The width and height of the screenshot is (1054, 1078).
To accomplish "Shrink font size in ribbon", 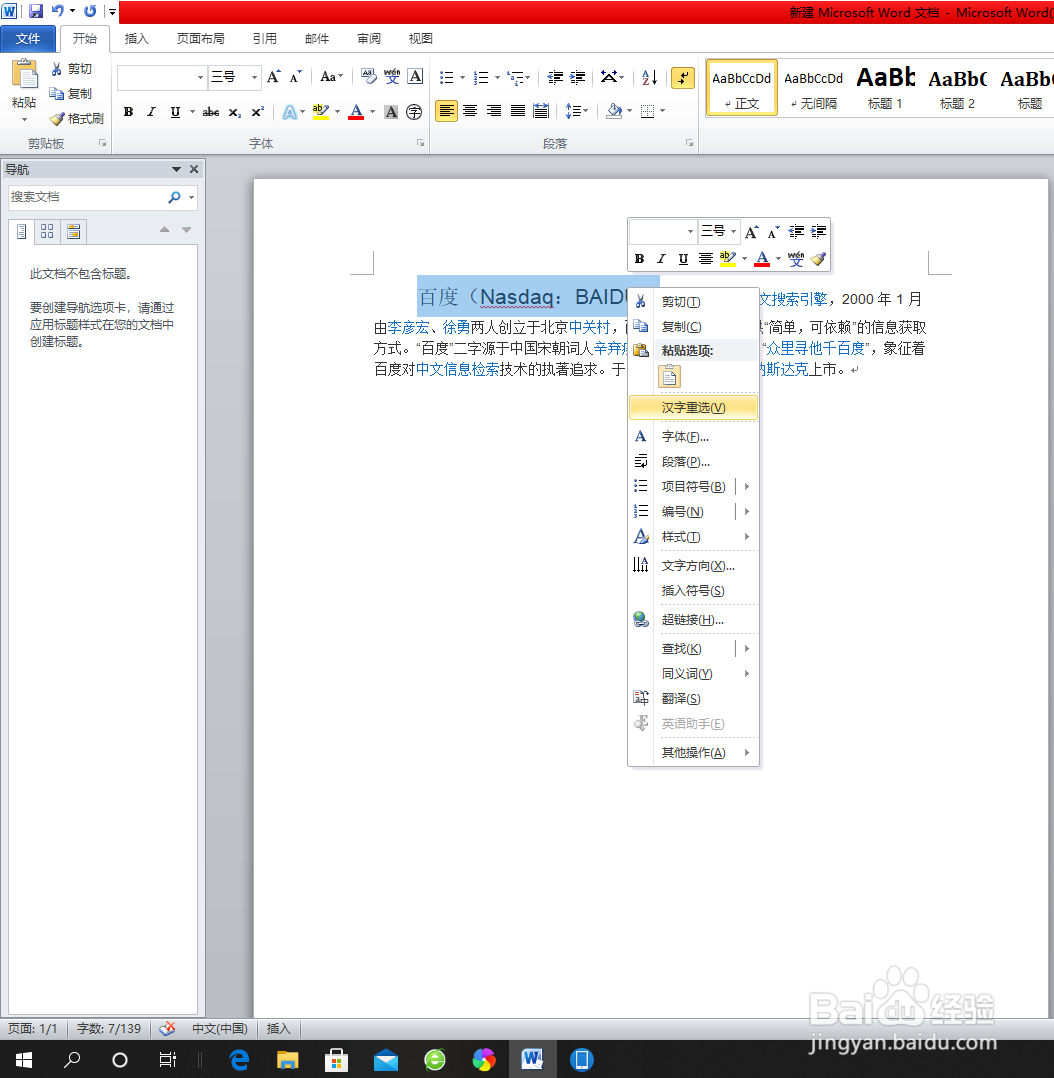I will [296, 77].
